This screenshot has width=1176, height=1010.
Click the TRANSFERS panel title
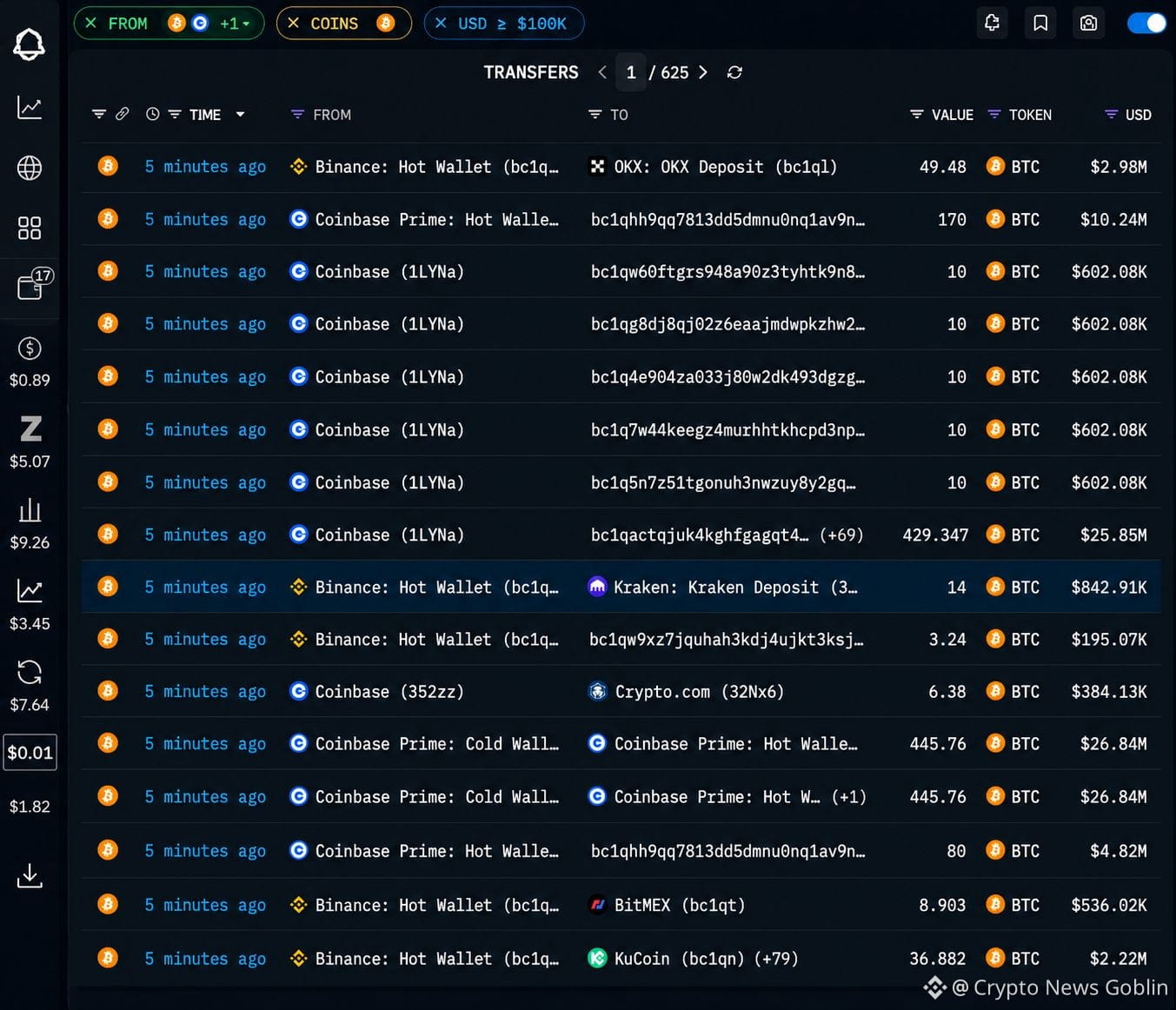(x=531, y=72)
